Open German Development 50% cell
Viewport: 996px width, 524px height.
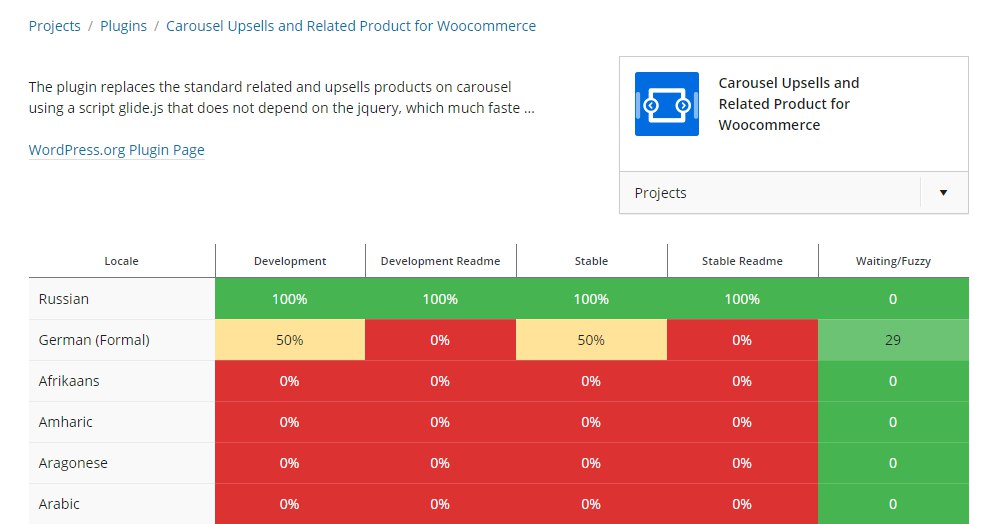(x=290, y=340)
